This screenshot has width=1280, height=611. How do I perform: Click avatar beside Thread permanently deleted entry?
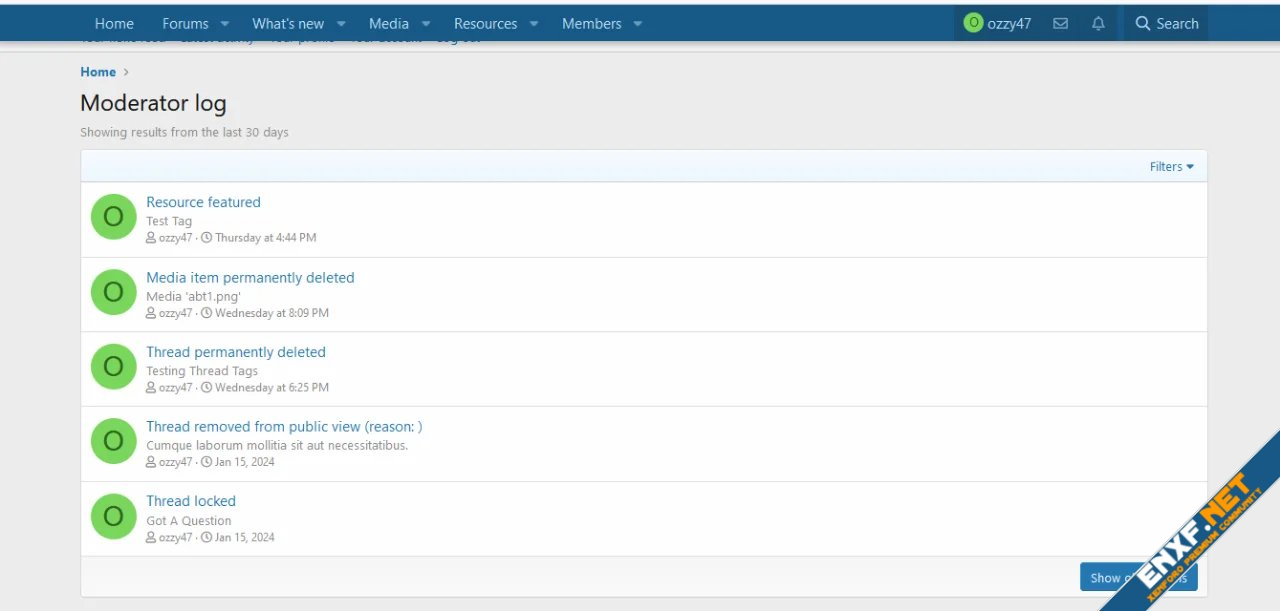click(113, 367)
